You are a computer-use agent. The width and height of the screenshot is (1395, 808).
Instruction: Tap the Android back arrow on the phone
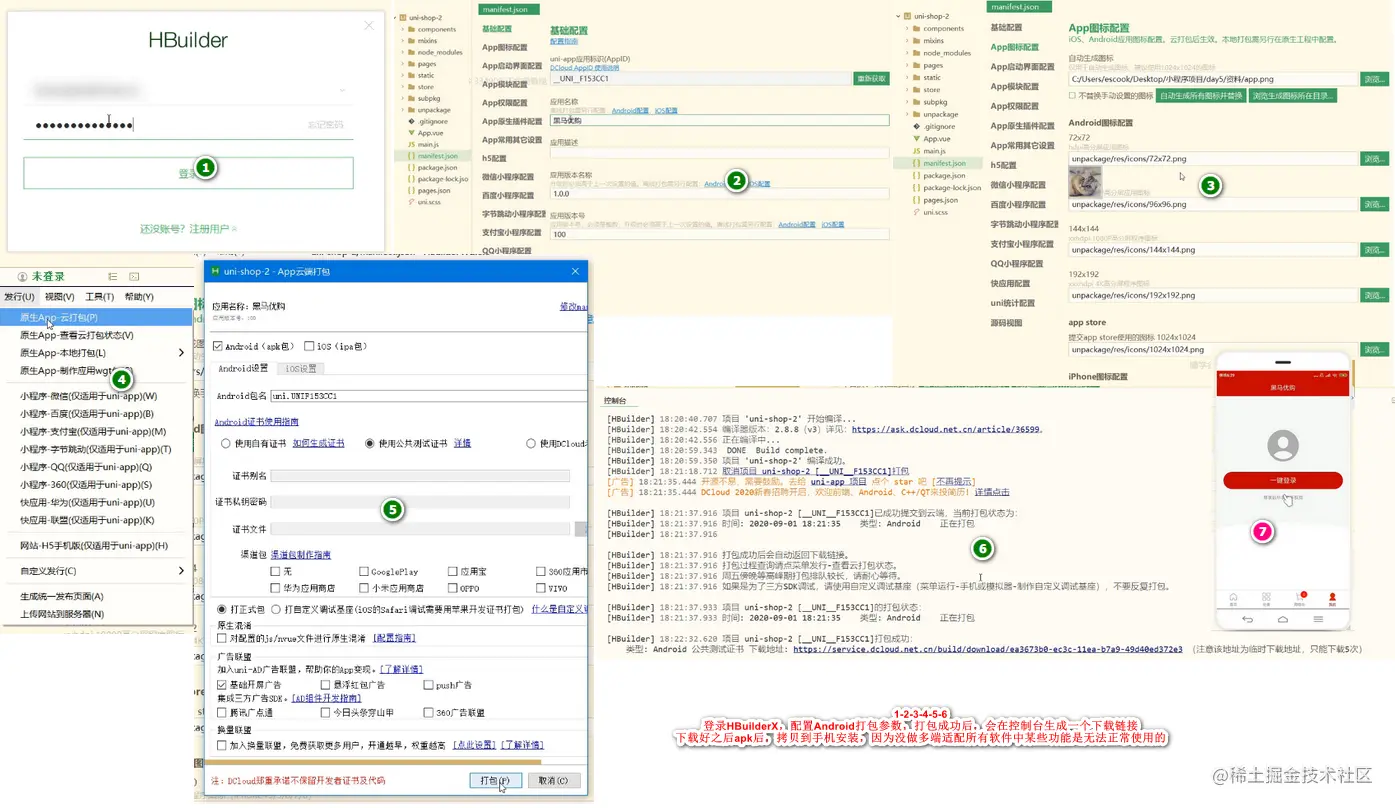[x=1247, y=620]
